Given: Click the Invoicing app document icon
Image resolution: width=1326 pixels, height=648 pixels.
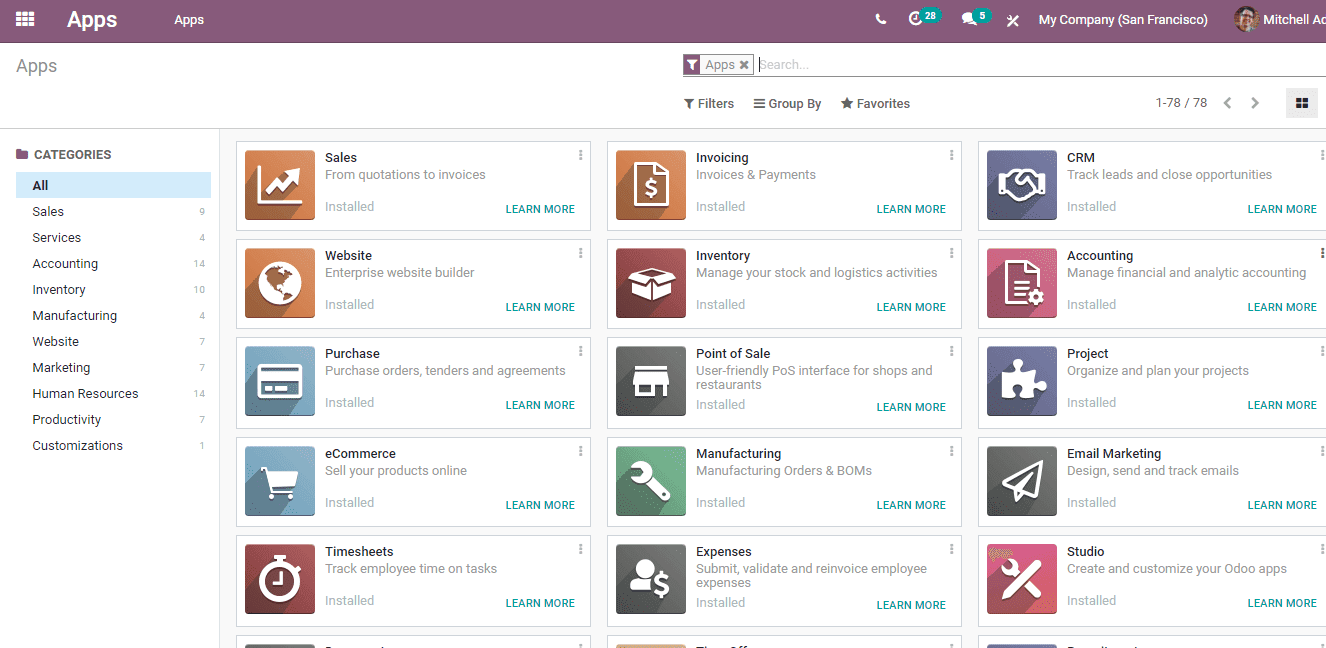Looking at the screenshot, I should (651, 185).
